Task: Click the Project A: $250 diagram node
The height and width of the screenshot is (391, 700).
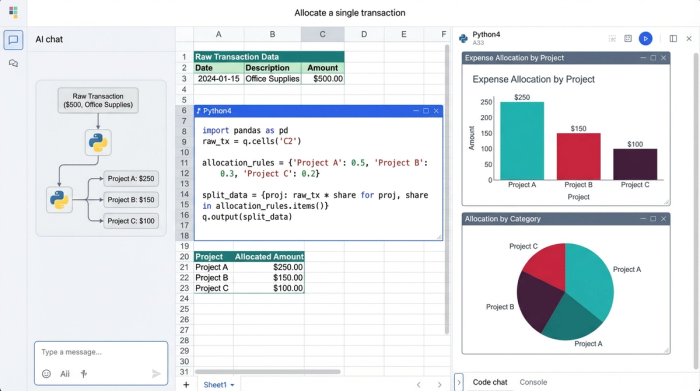Action: (x=131, y=179)
